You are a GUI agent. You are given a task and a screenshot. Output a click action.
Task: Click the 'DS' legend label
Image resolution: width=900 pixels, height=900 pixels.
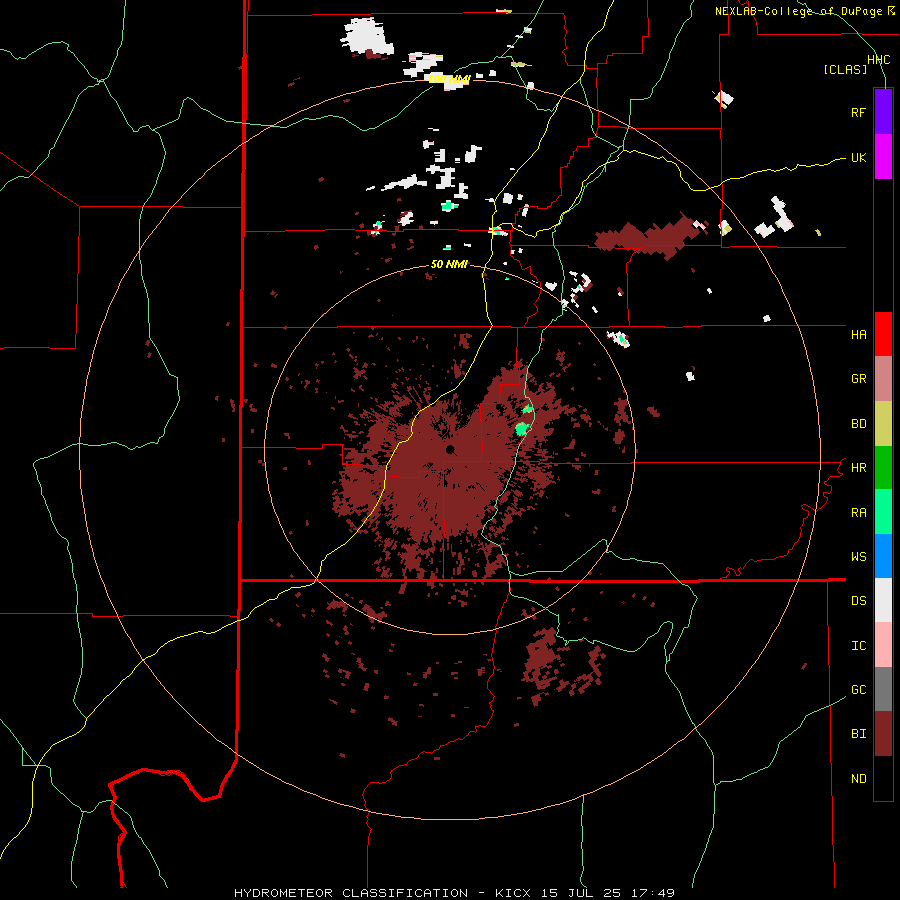(x=858, y=601)
